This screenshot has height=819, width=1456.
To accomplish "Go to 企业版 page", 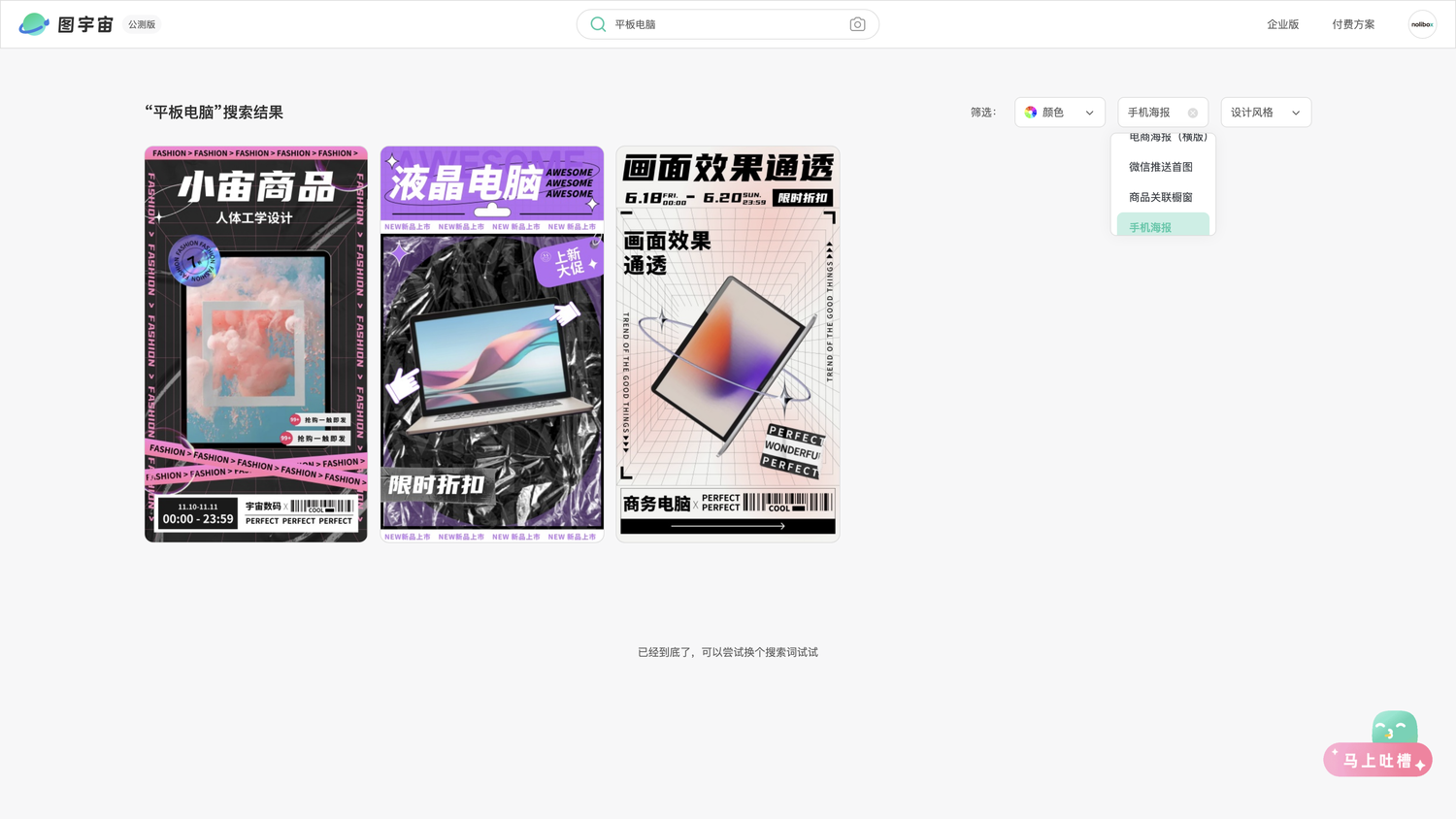I will tap(1282, 24).
